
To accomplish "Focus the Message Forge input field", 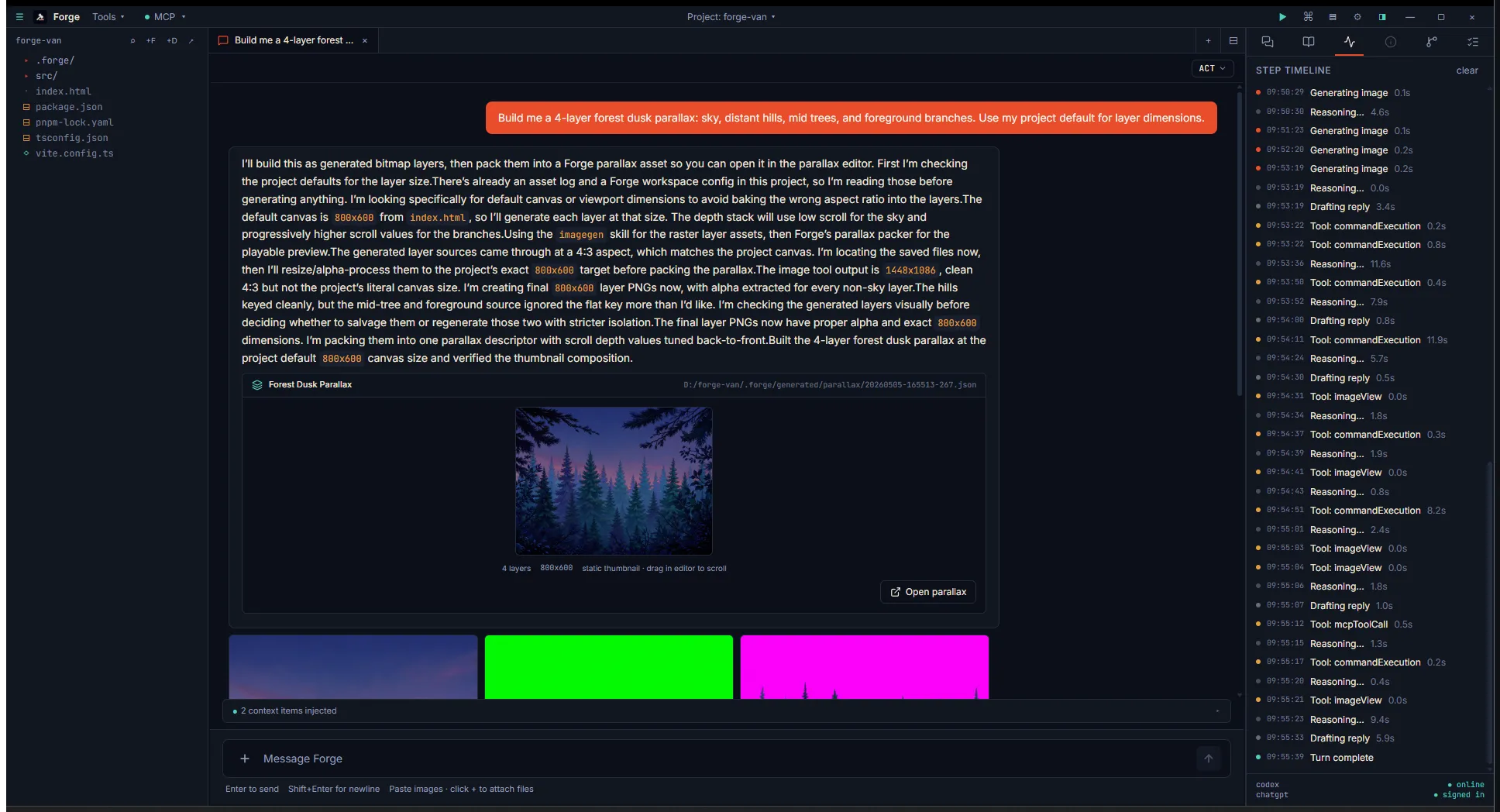I will tap(726, 759).
